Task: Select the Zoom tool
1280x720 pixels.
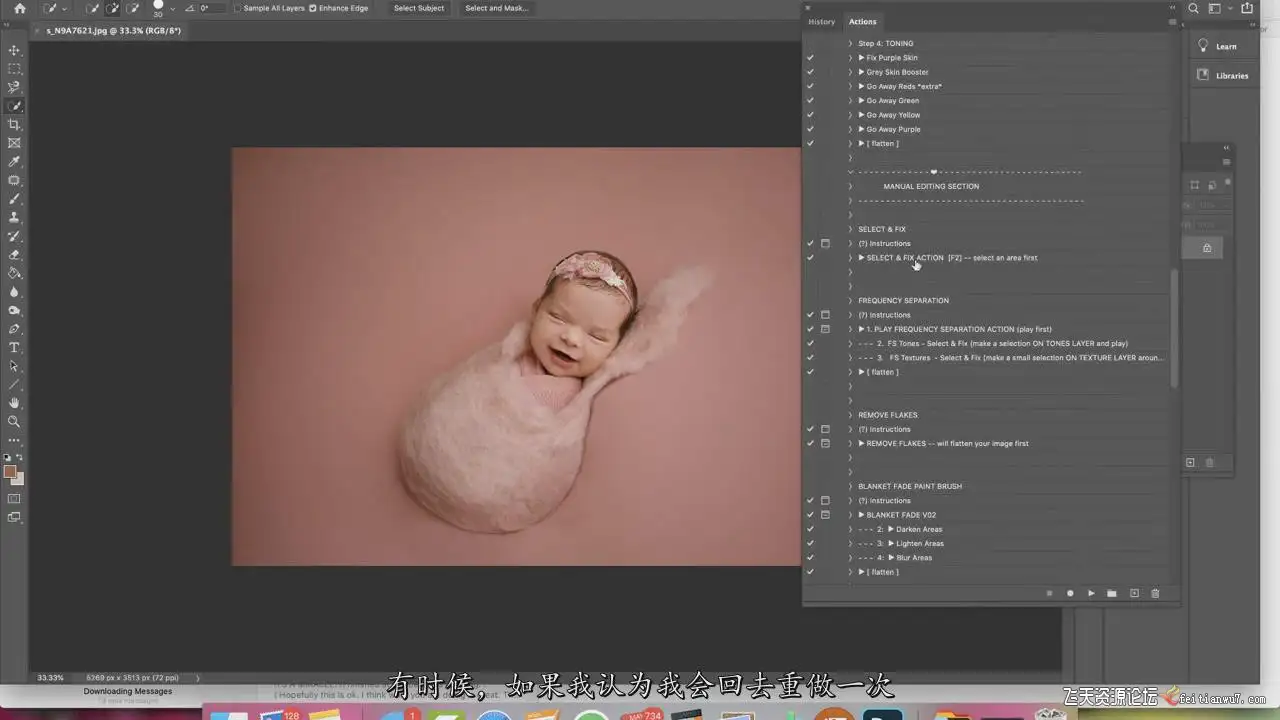Action: click(x=14, y=421)
